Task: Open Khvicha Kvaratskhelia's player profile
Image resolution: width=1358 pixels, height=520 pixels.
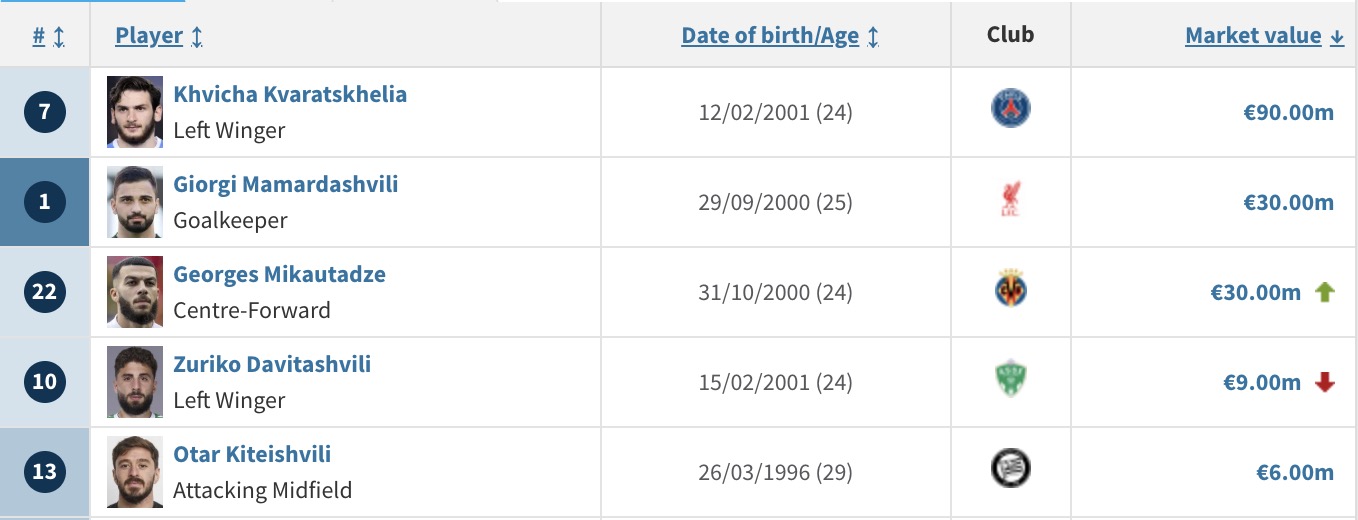Action: point(290,95)
